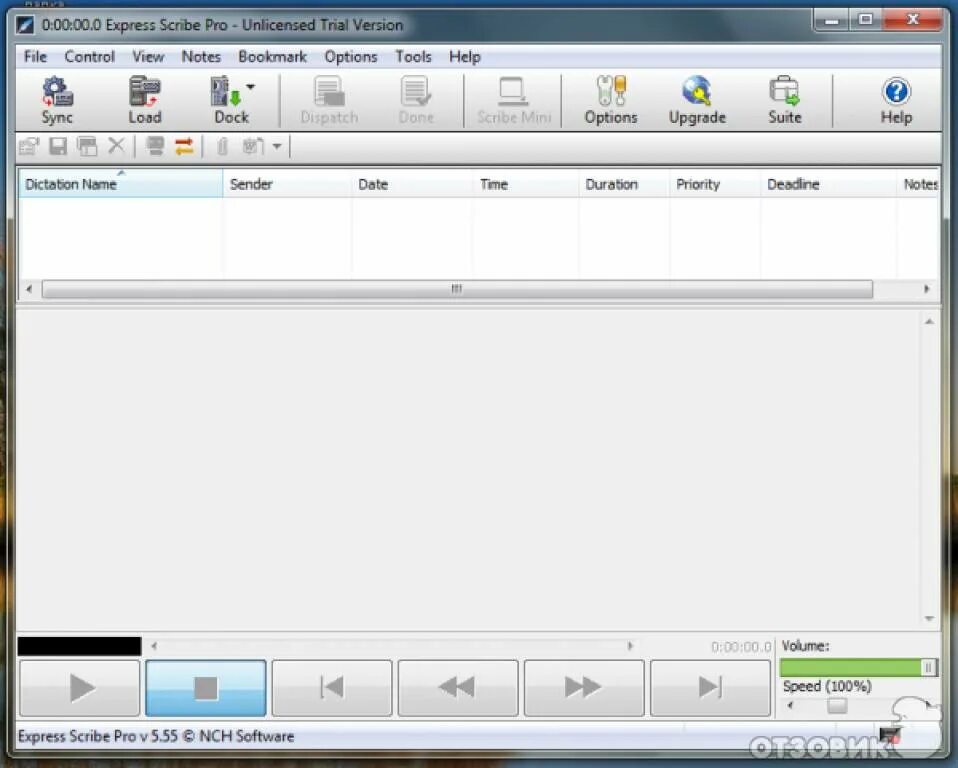The width and height of the screenshot is (958, 768).
Task: Open the Notes menu
Action: click(x=201, y=57)
